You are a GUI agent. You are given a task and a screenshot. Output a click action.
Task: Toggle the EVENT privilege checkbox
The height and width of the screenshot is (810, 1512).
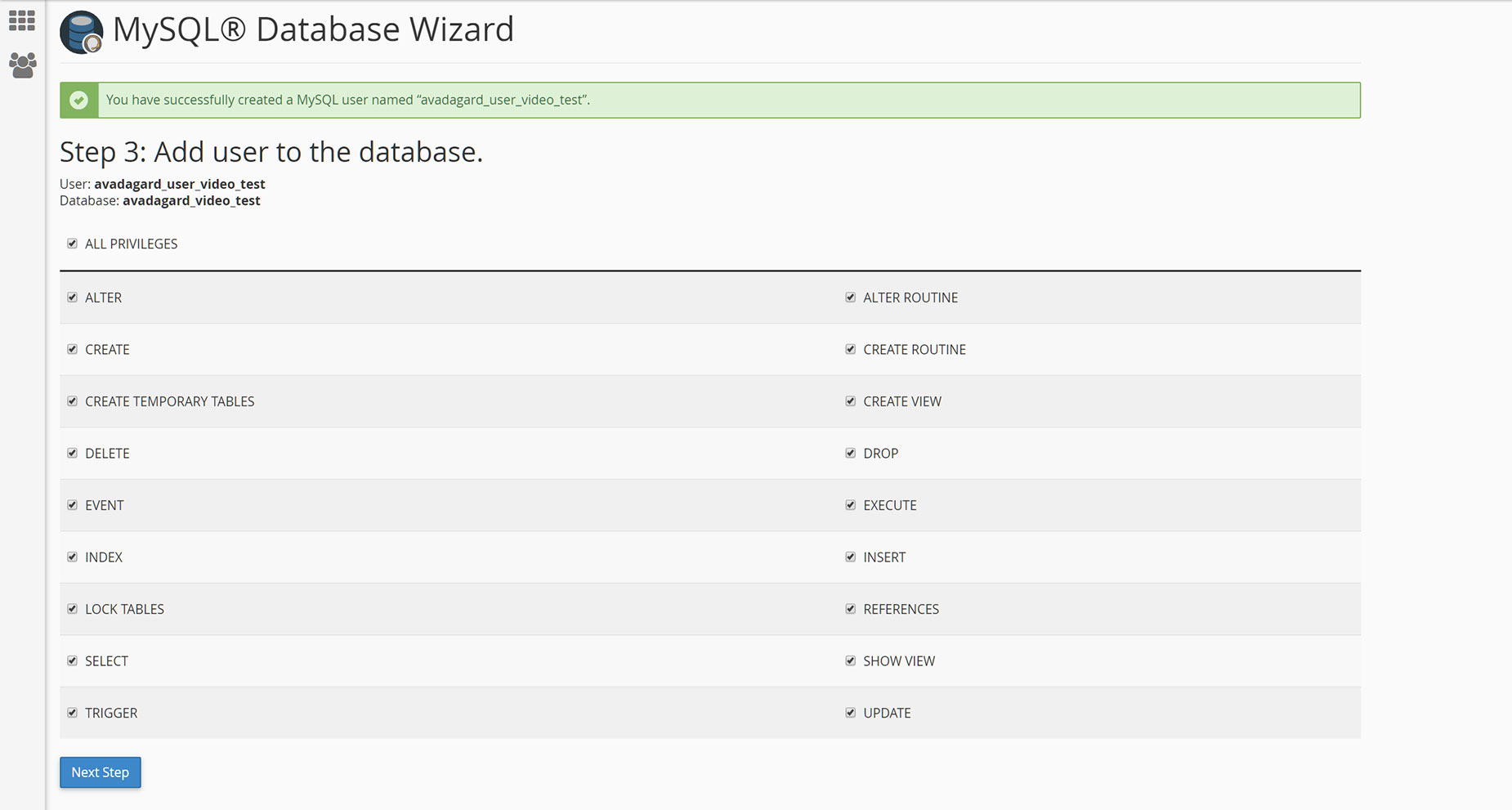[x=72, y=505]
